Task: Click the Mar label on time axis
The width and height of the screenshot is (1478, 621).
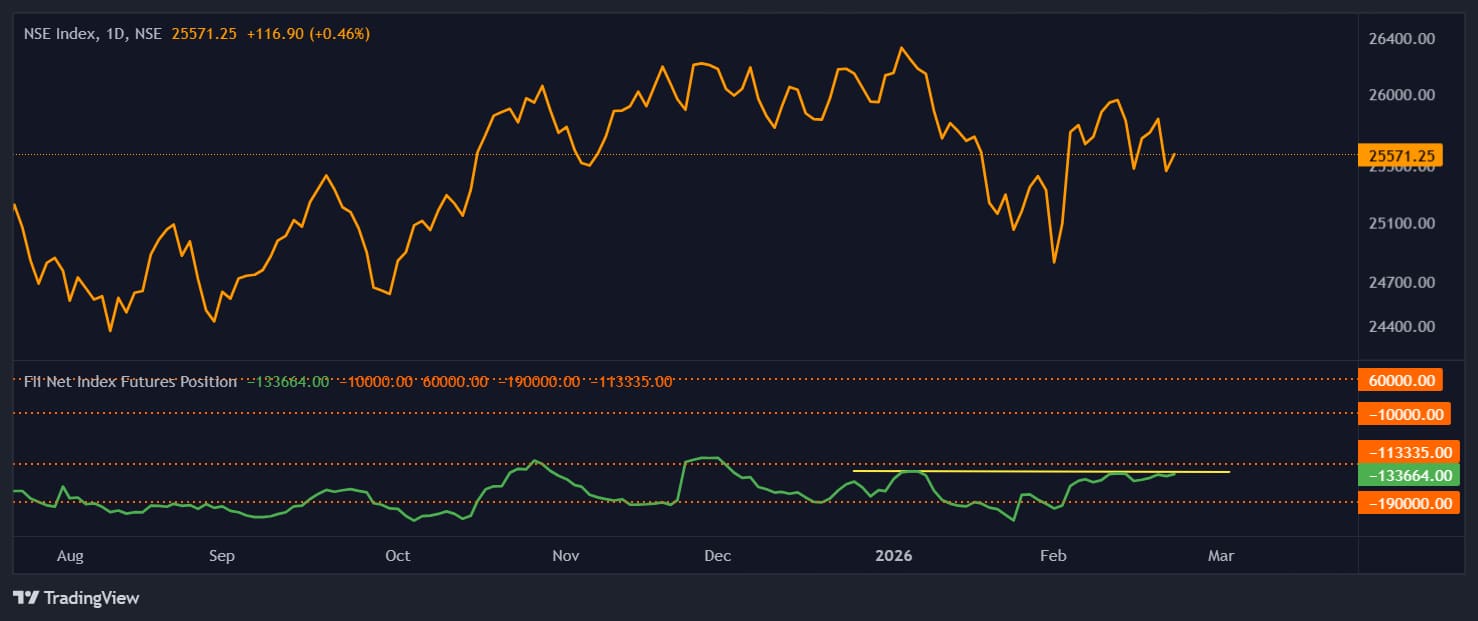Action: click(x=1221, y=556)
